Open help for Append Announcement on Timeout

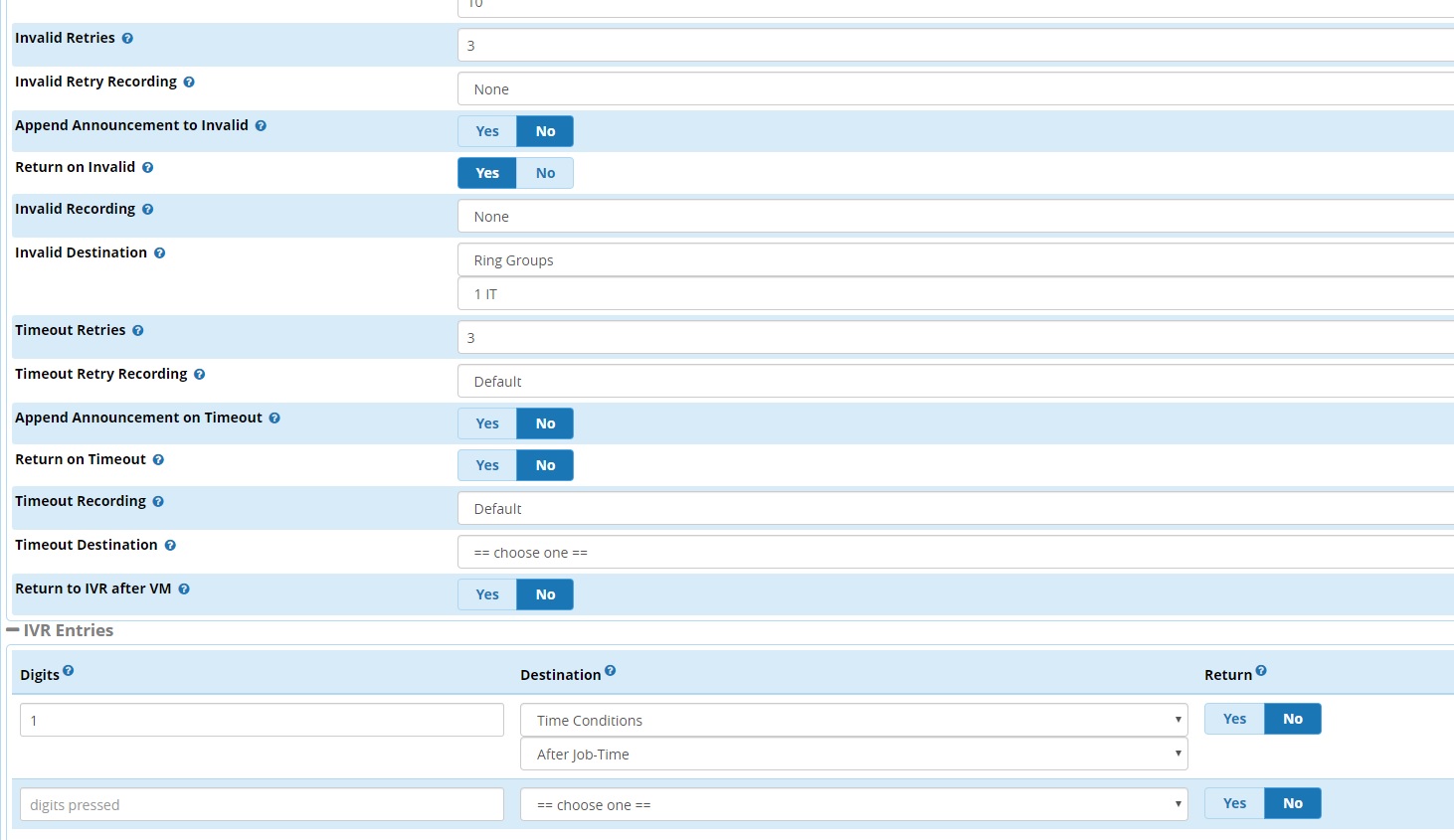(274, 419)
